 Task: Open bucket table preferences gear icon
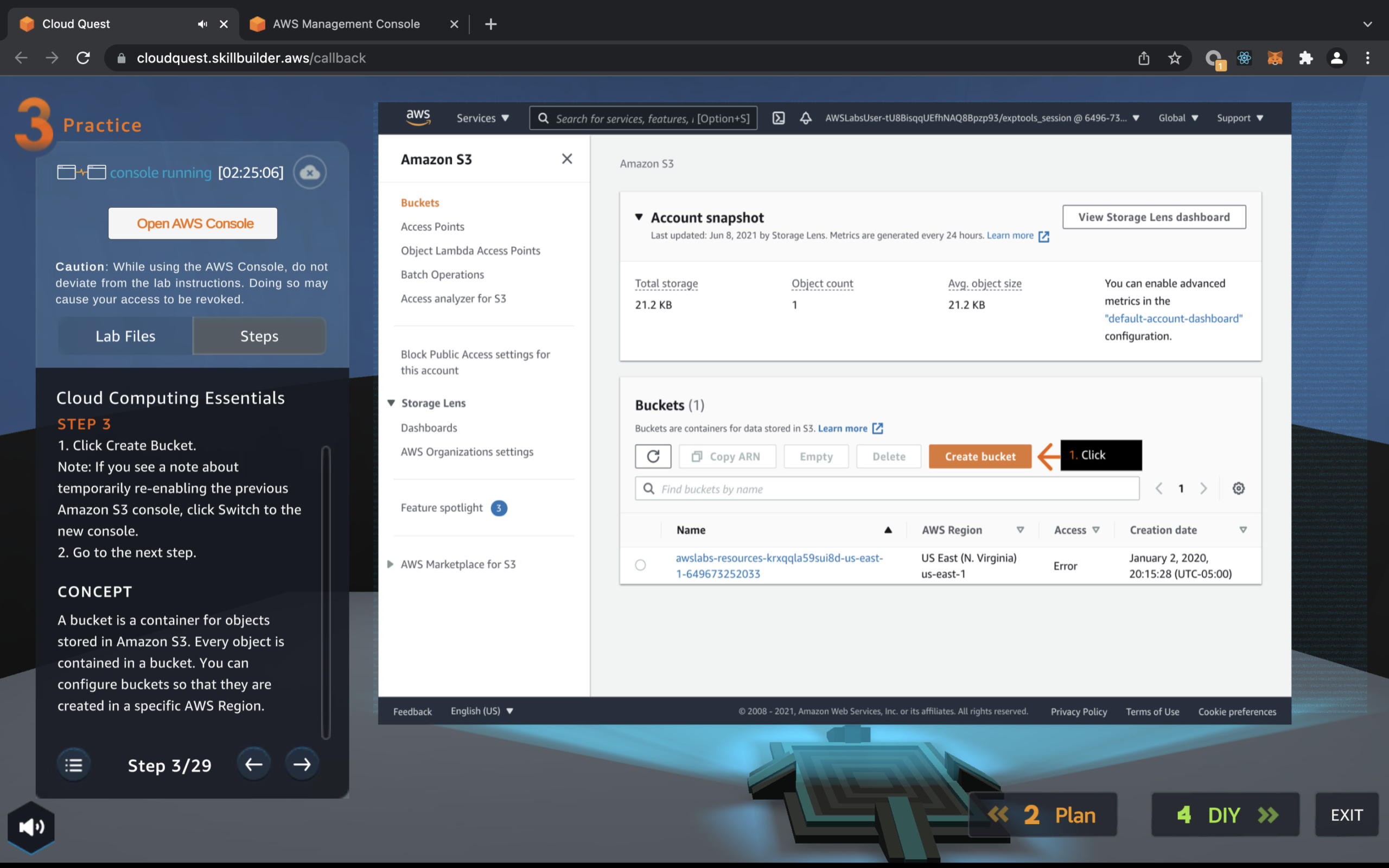[x=1239, y=489]
